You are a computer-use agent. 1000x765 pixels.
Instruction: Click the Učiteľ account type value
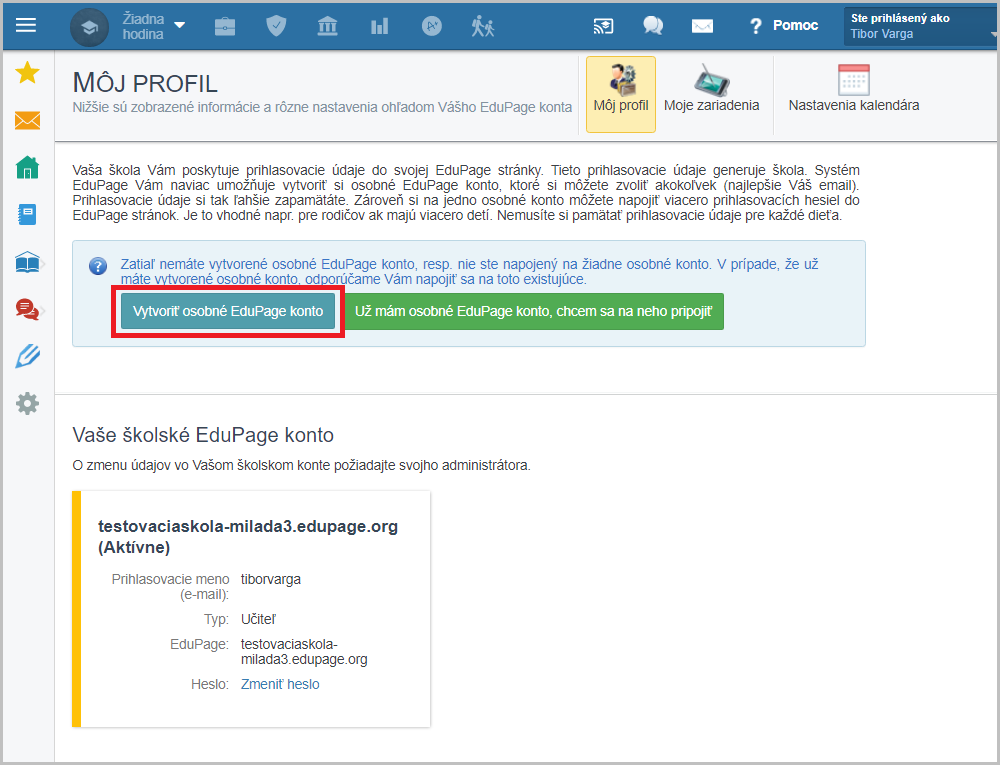click(x=258, y=619)
